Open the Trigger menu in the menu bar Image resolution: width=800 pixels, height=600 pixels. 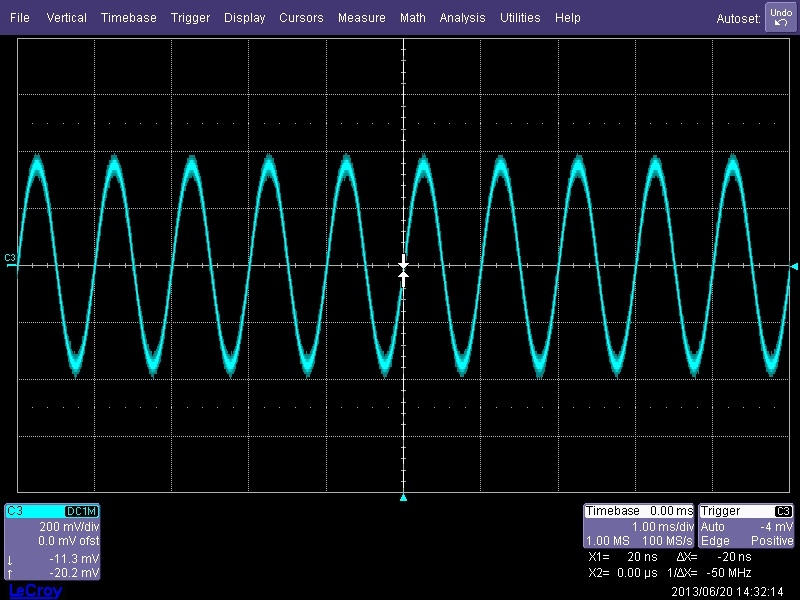[190, 18]
